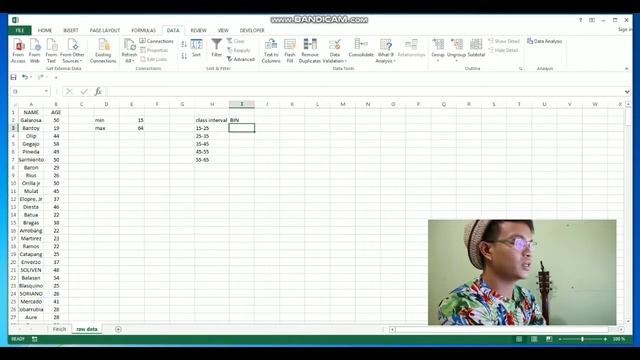The width and height of the screenshot is (640, 360).
Task: Select cell with class interval 15-25
Action: (212, 128)
